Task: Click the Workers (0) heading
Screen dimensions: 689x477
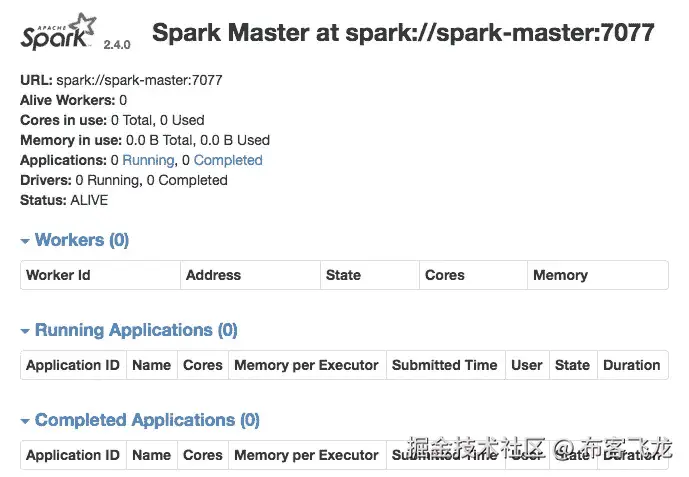Action: (x=82, y=240)
